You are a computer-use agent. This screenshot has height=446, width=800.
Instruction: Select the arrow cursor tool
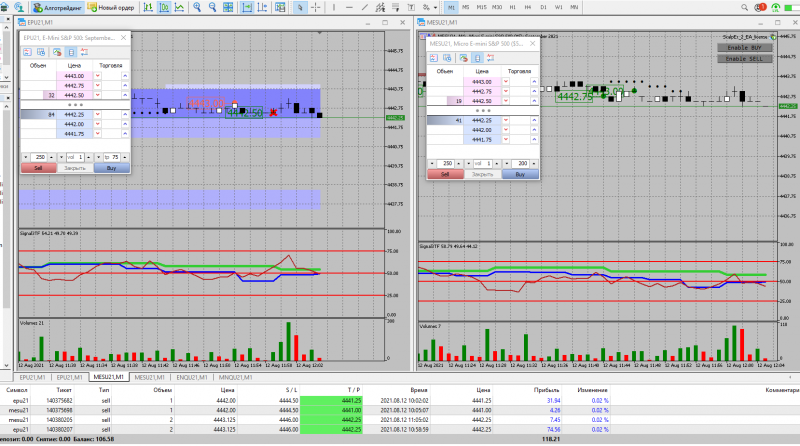point(300,8)
